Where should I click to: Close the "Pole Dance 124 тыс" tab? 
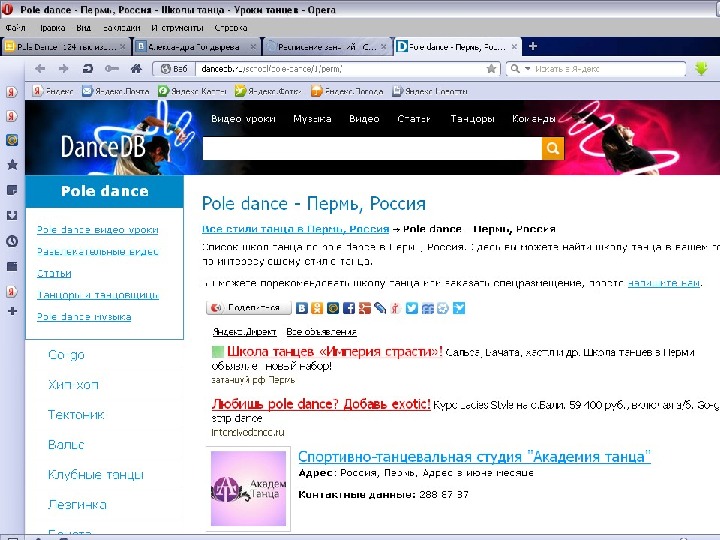[x=123, y=47]
